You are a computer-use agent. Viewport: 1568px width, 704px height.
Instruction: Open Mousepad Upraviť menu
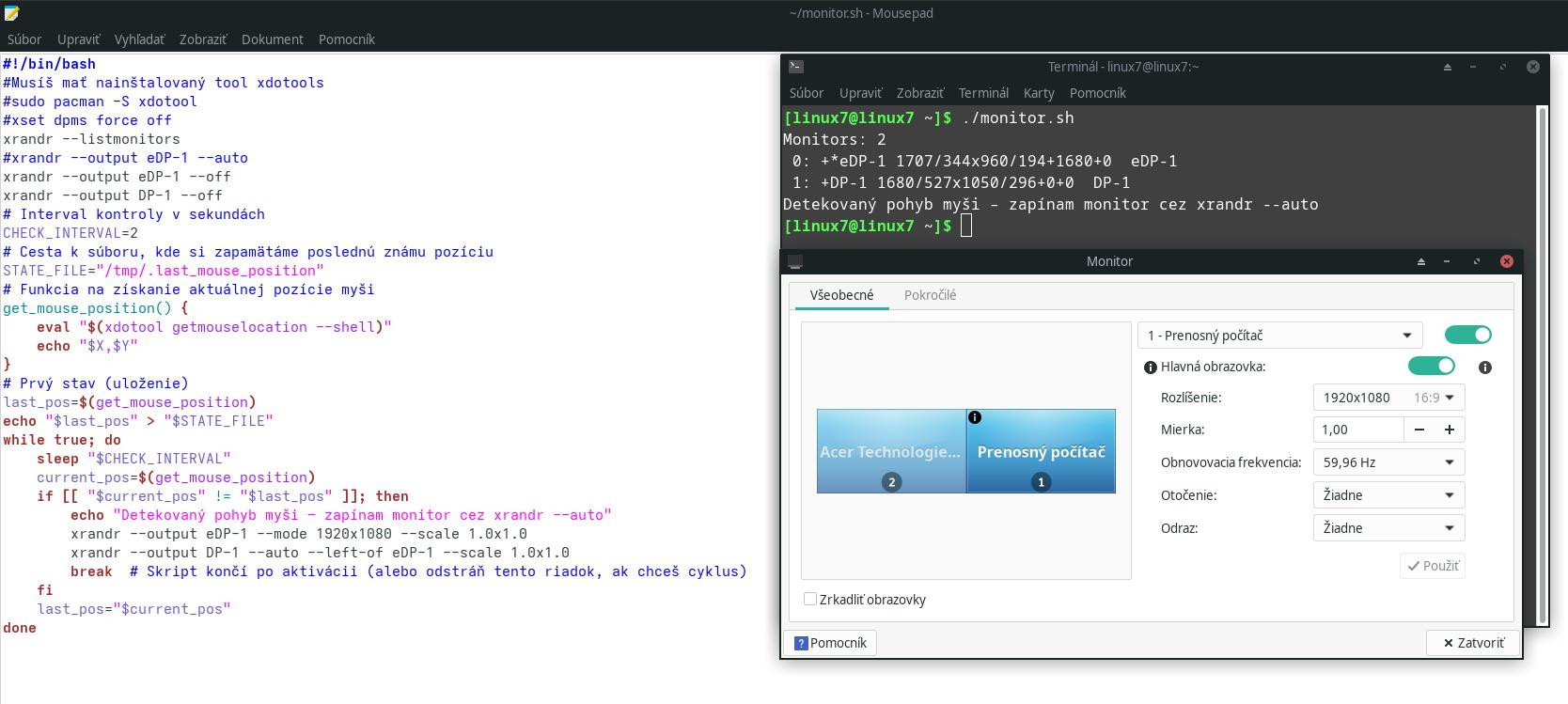coord(78,39)
